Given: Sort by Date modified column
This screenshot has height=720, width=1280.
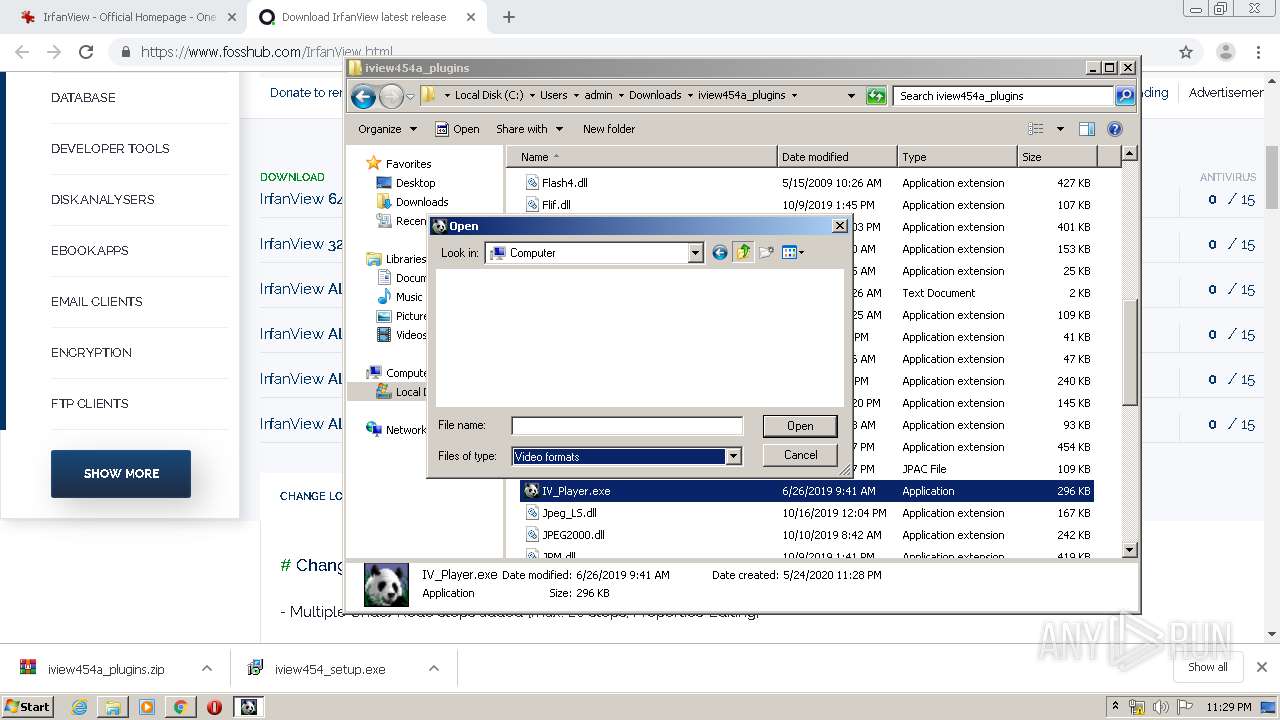Looking at the screenshot, I should tap(836, 157).
